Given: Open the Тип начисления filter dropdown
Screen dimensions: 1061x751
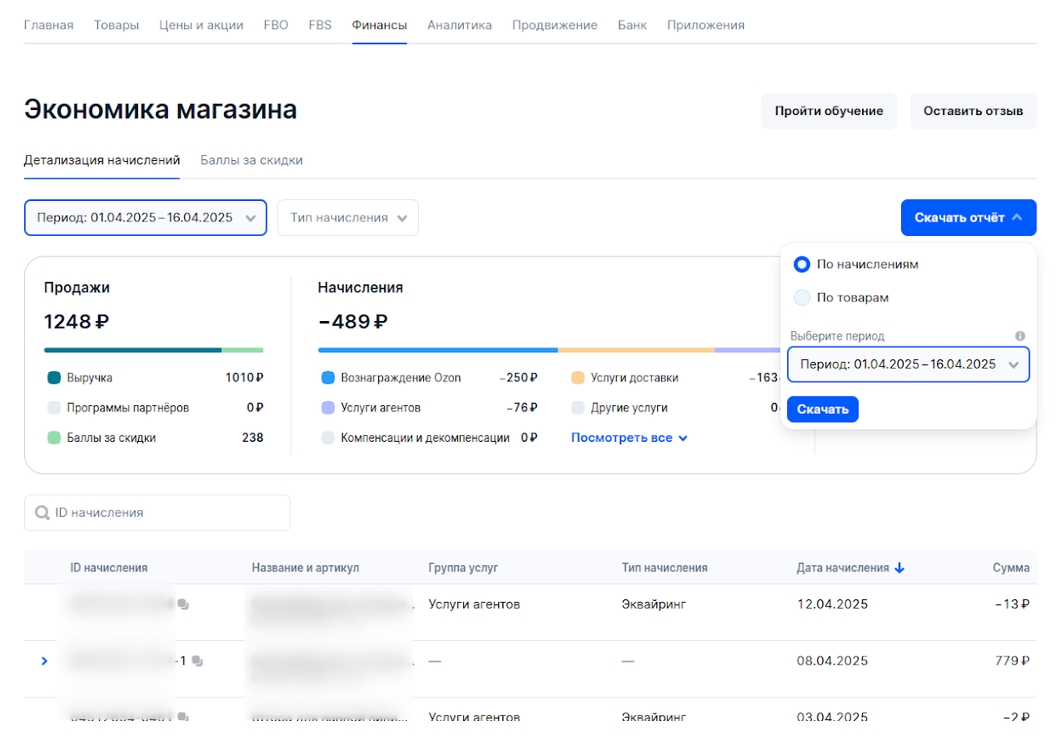Looking at the screenshot, I should click(348, 218).
